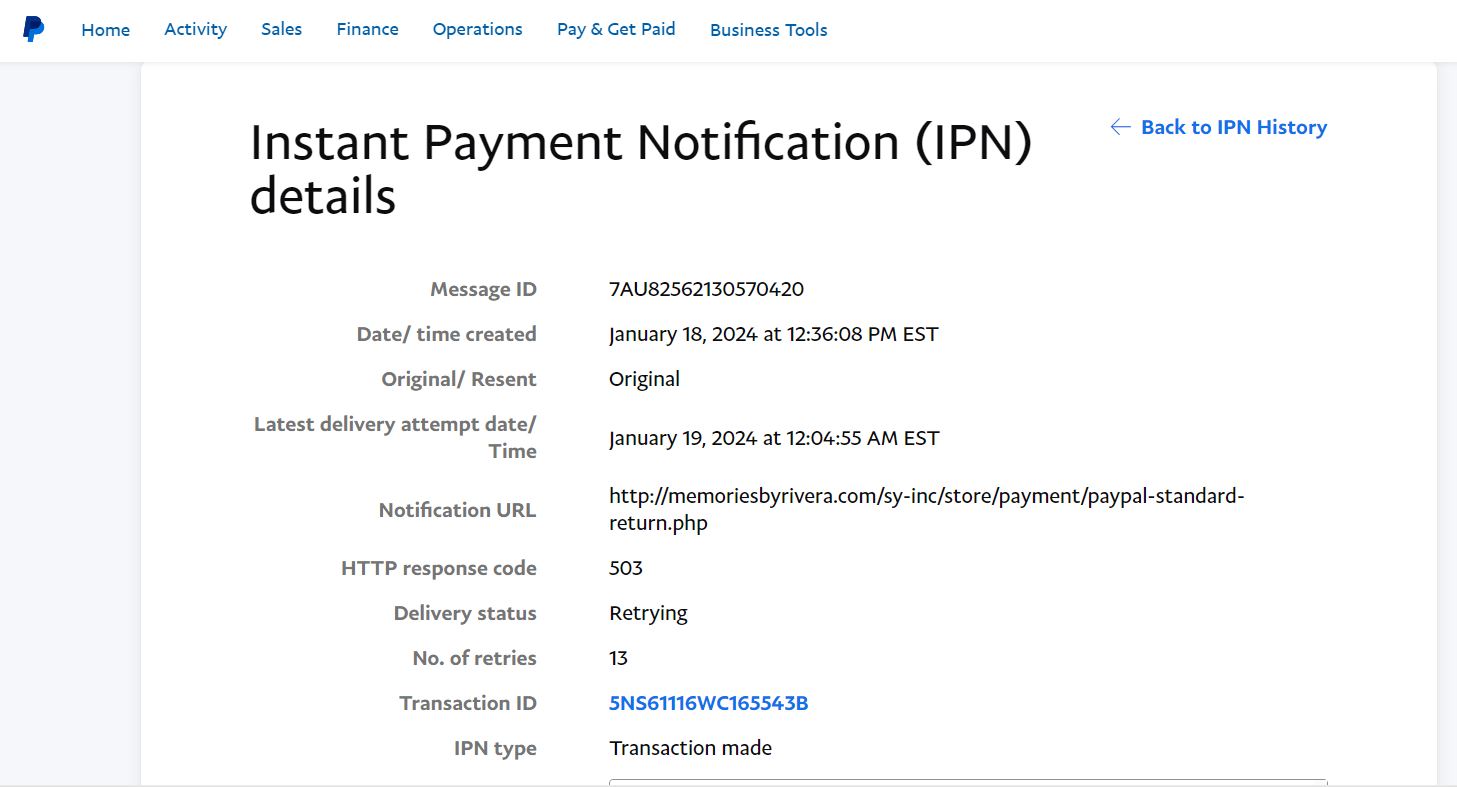
Task: Open the Operations menu
Action: tap(478, 30)
